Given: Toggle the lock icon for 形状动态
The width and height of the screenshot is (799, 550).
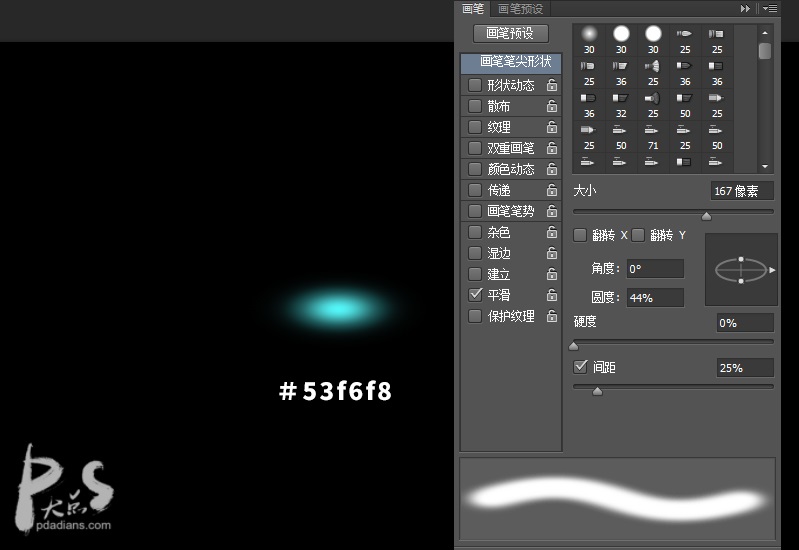Looking at the screenshot, I should click(x=552, y=85).
